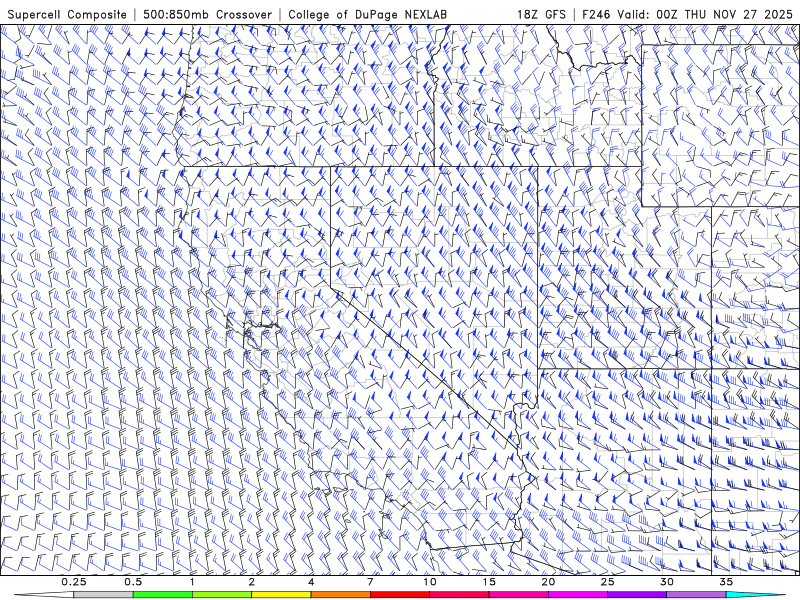This screenshot has height=600, width=800.
Task: Click the legend value 1
Action: tap(192, 582)
